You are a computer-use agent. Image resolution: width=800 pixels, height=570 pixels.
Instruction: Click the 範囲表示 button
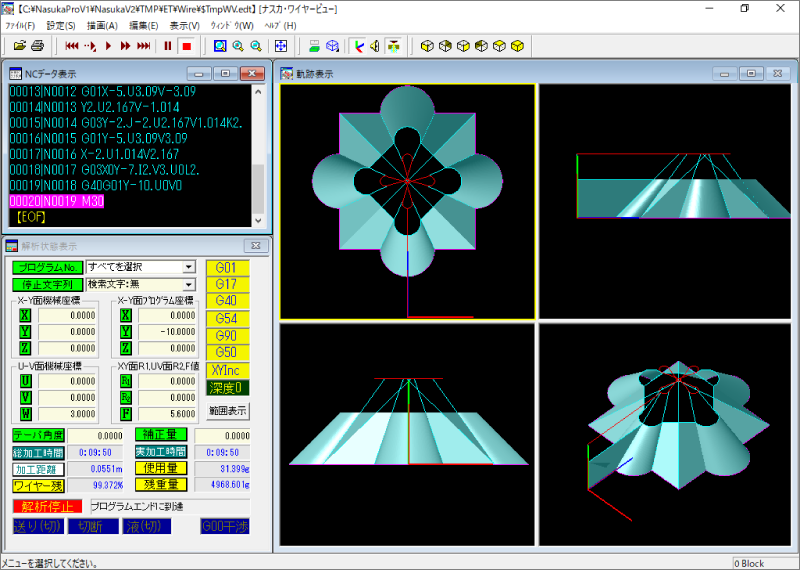[x=228, y=411]
